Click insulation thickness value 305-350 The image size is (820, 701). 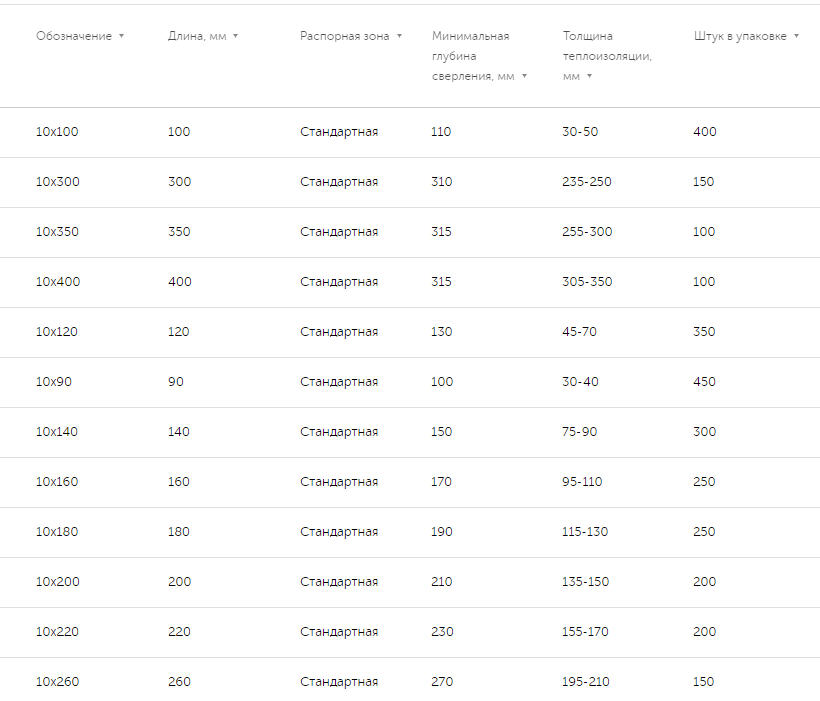pos(587,282)
